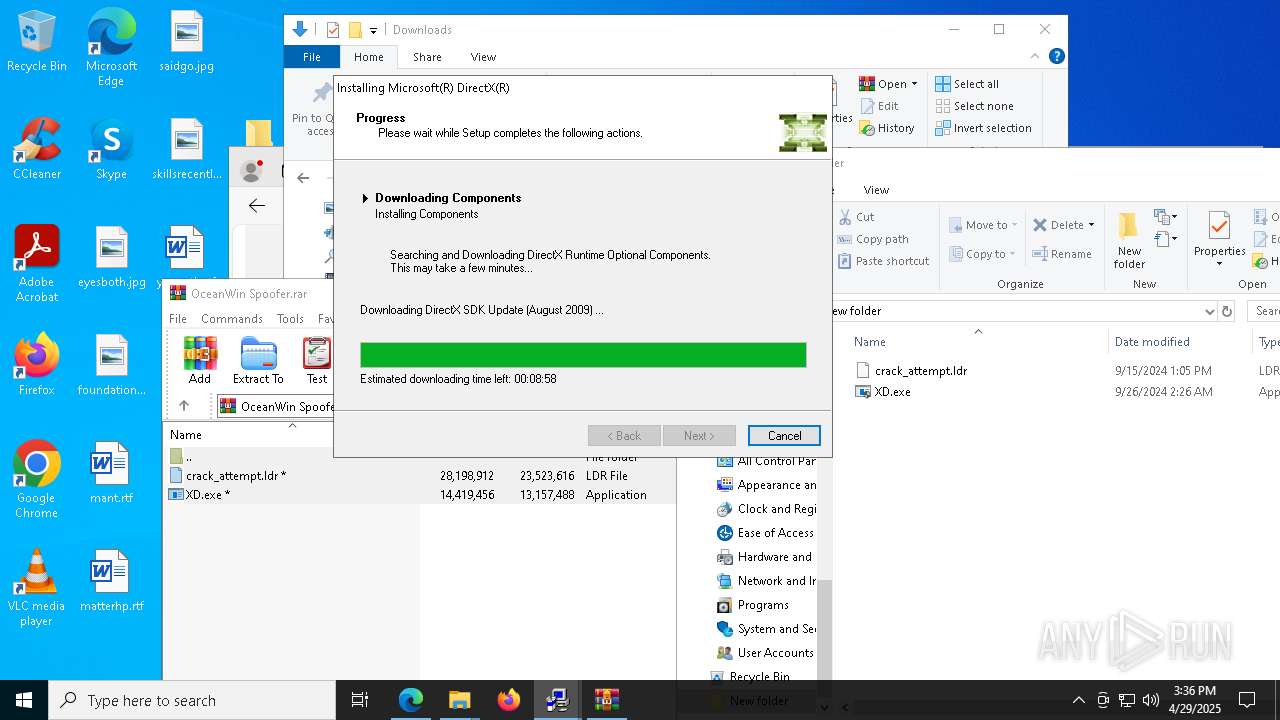Open WinRAR File menu

click(178, 319)
